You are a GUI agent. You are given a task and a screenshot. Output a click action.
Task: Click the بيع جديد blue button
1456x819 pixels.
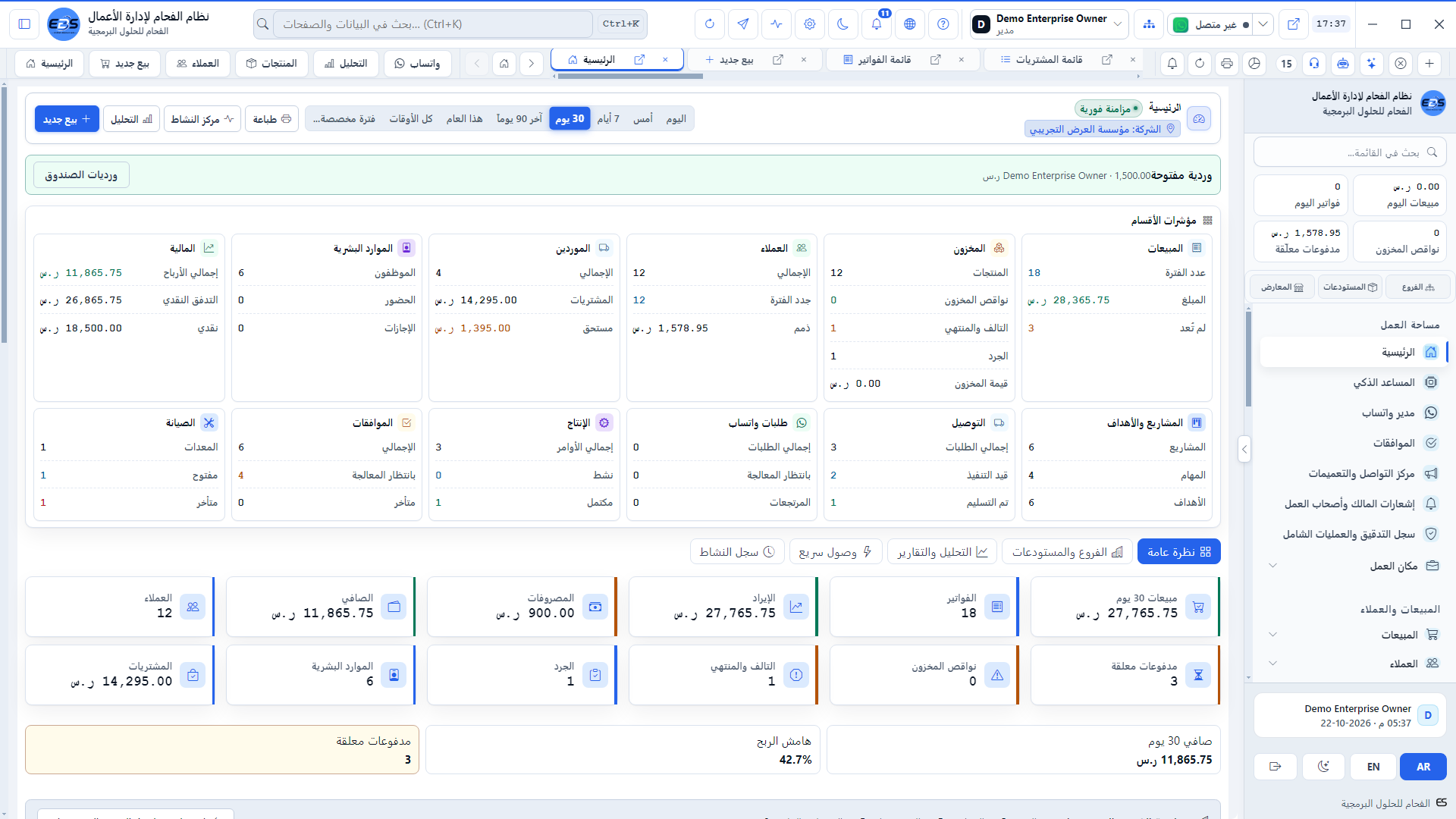pos(67,119)
